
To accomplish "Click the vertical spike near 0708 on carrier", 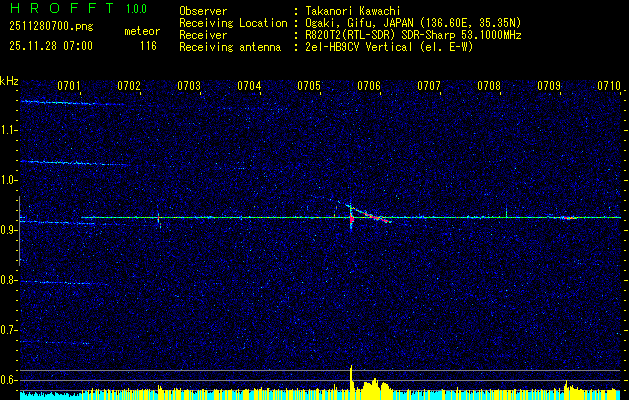I will click(506, 211).
